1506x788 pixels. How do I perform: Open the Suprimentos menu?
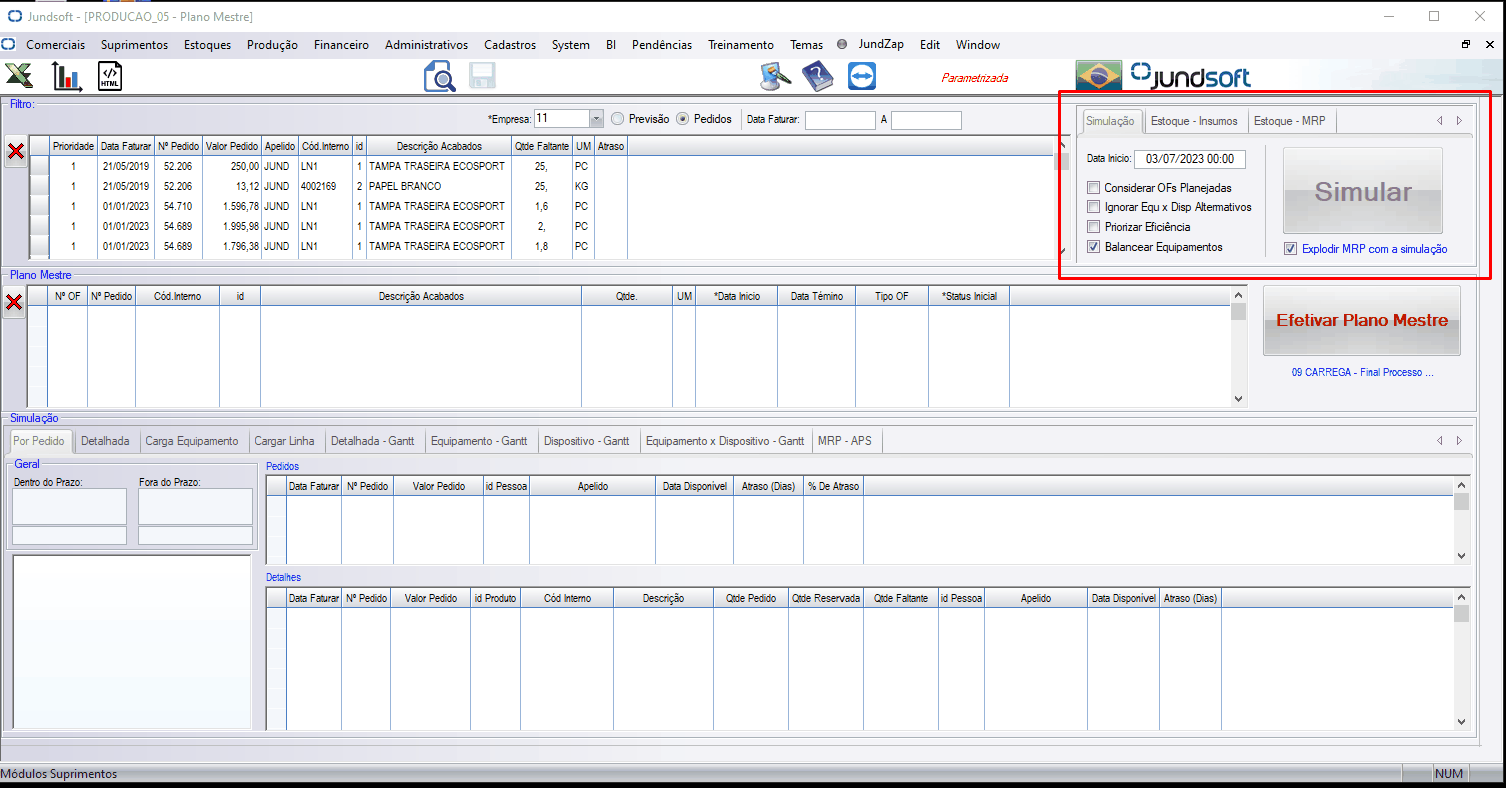(x=134, y=45)
